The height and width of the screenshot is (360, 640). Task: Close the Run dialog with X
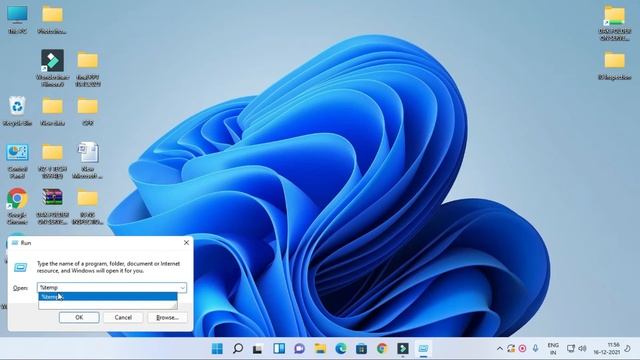[x=186, y=242]
